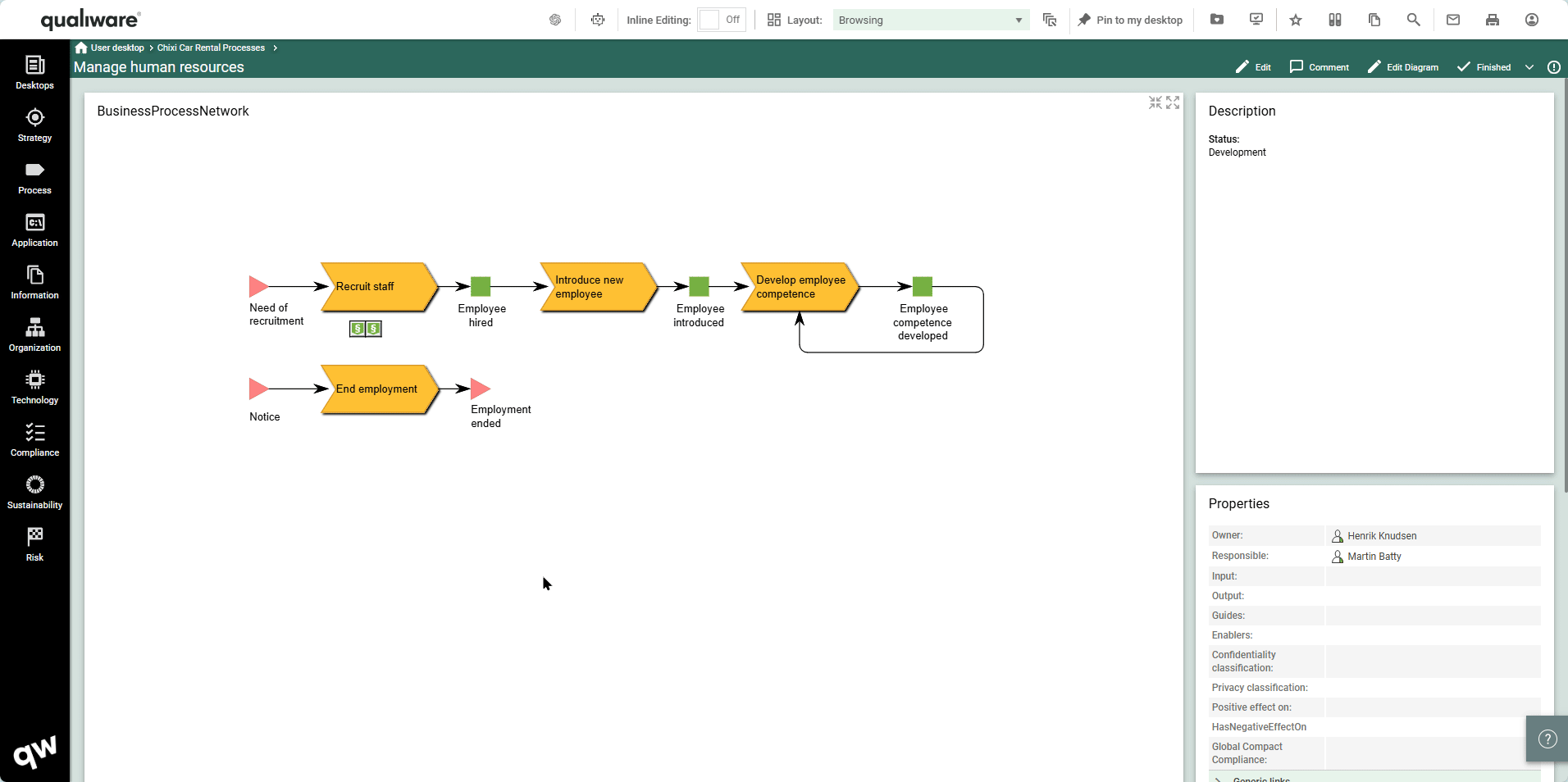Screen dimensions: 1568x782
Task: Open the Organization menu in sidebar
Action: (34, 335)
